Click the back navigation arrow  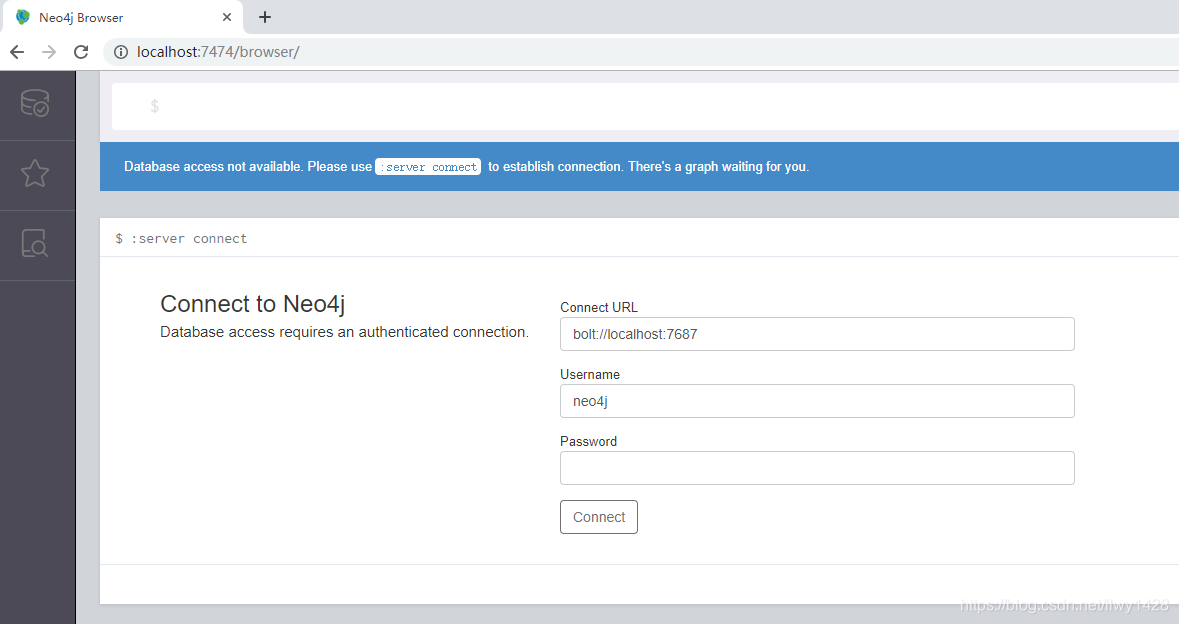point(16,52)
